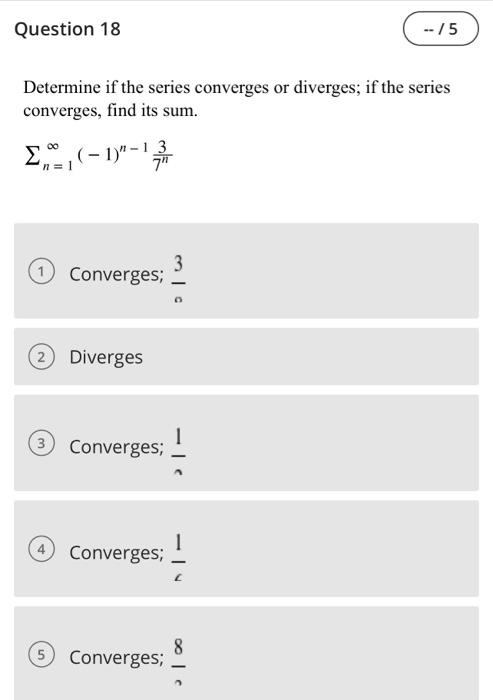Select radio button number 2 for Diverges
This screenshot has height=700, width=493.
pos(41,357)
